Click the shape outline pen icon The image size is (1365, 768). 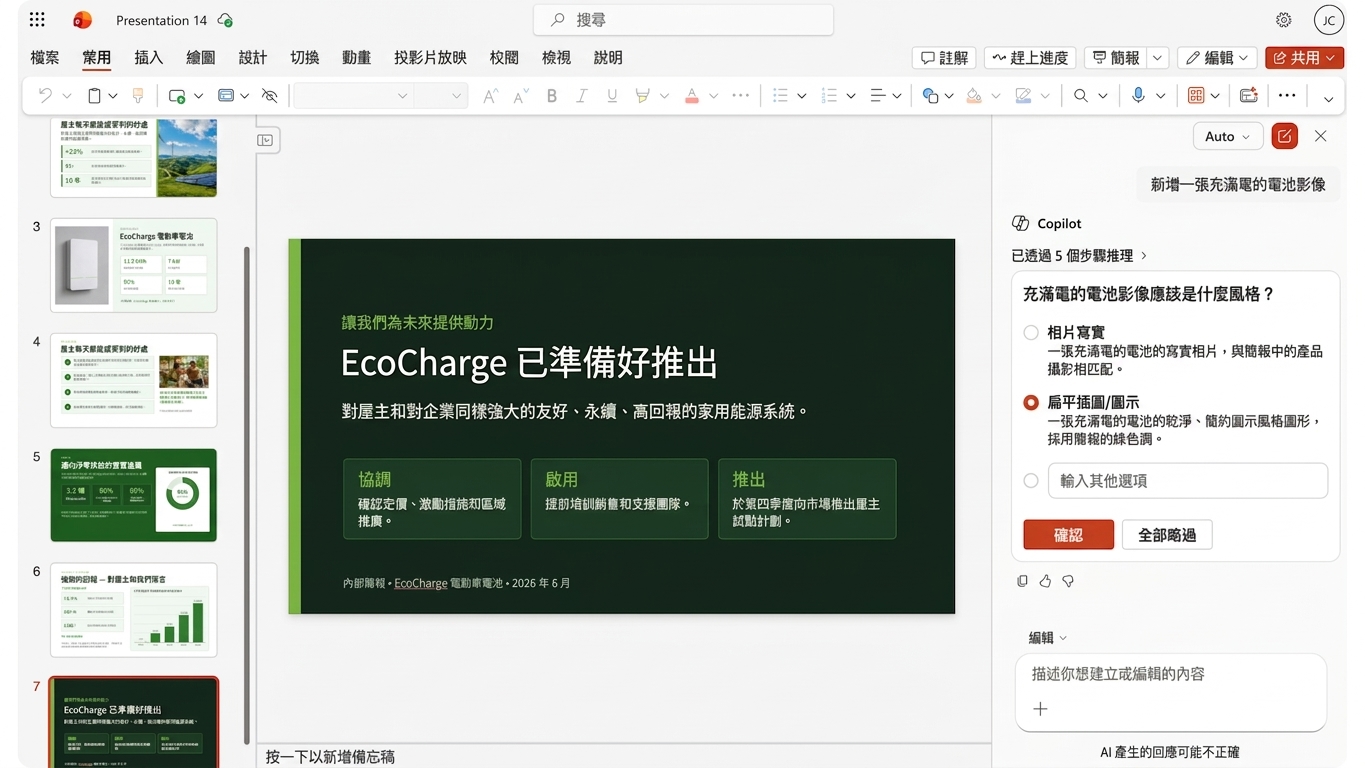[x=1023, y=96]
